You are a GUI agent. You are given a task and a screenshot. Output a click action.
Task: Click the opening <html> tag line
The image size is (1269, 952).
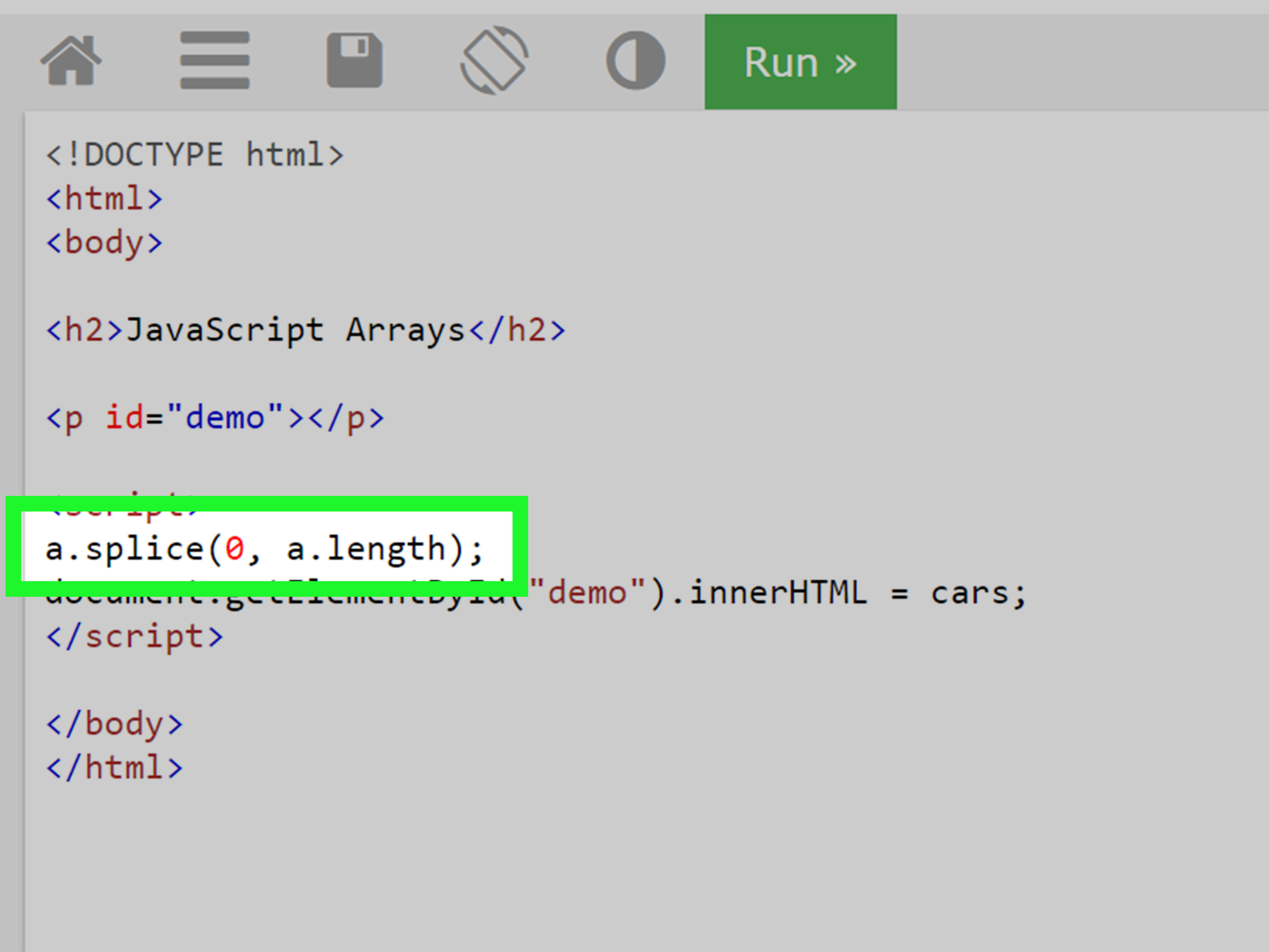tap(104, 198)
